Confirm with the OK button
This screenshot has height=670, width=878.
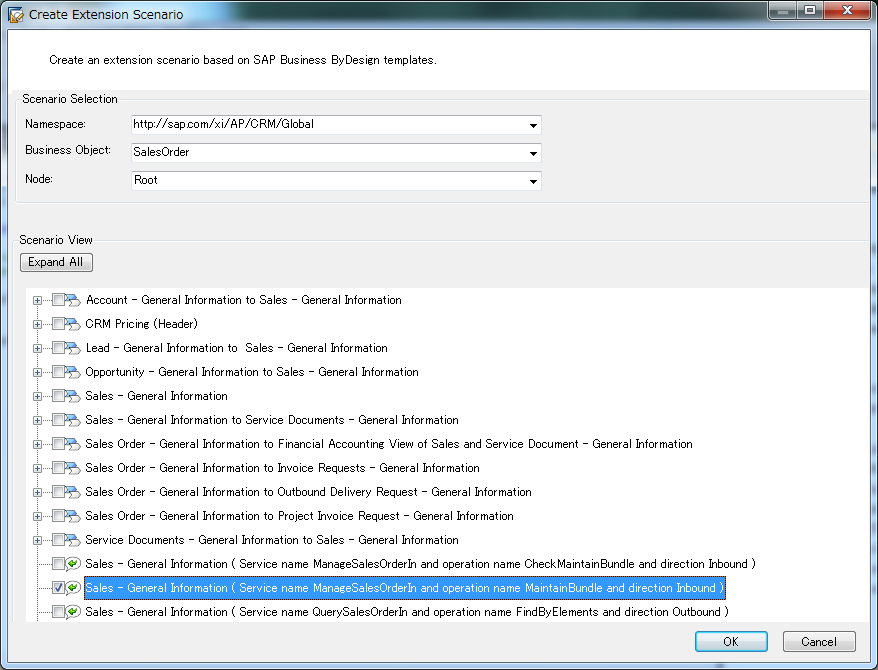point(731,642)
